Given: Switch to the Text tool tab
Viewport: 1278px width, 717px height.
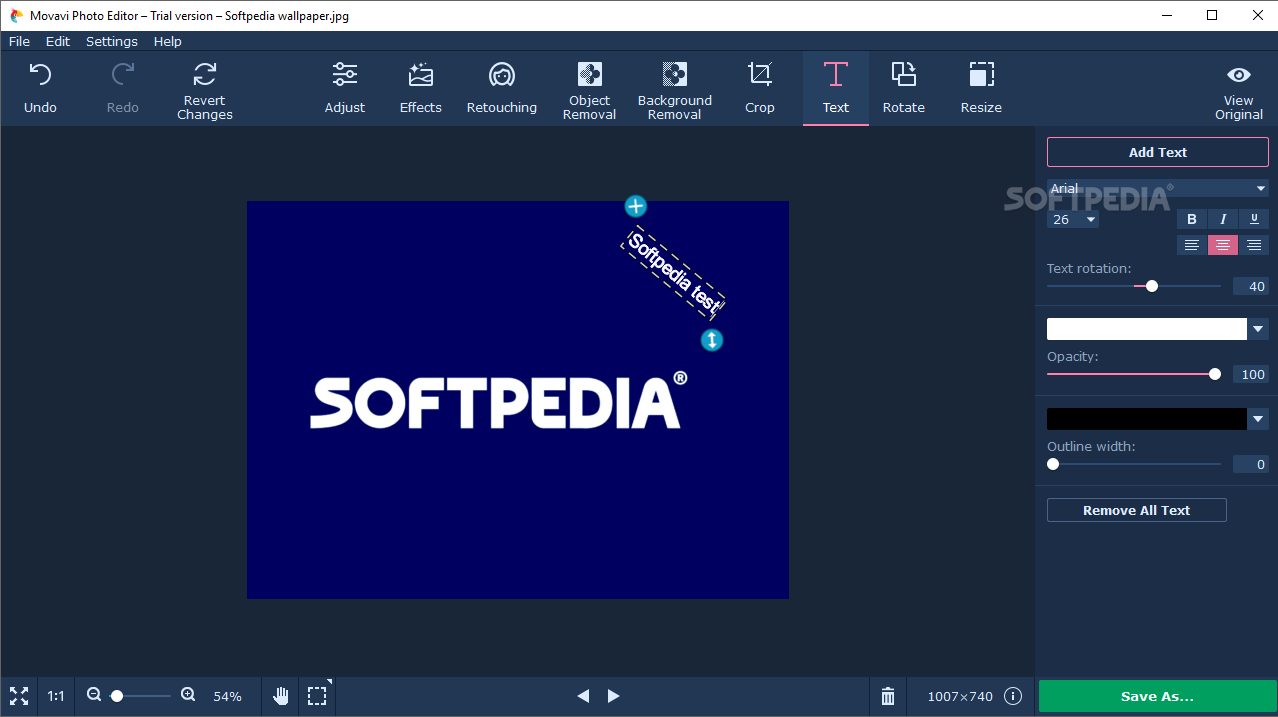Looking at the screenshot, I should [836, 88].
